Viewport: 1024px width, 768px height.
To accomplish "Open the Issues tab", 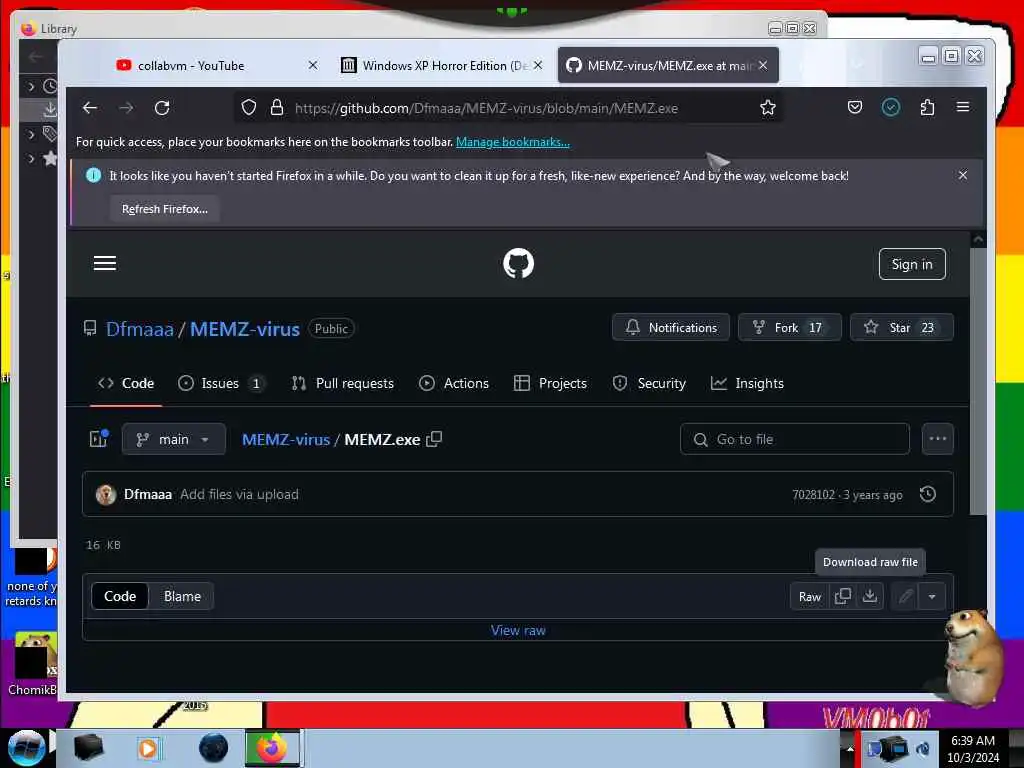I will pos(222,383).
